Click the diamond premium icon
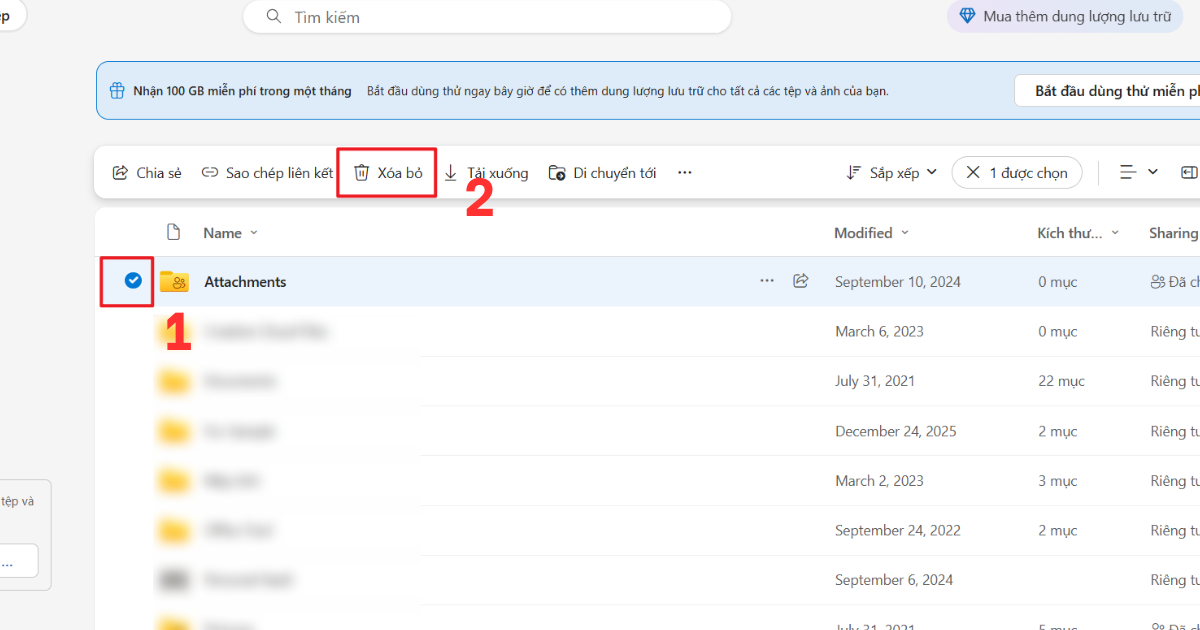The image size is (1200, 630). click(x=967, y=16)
